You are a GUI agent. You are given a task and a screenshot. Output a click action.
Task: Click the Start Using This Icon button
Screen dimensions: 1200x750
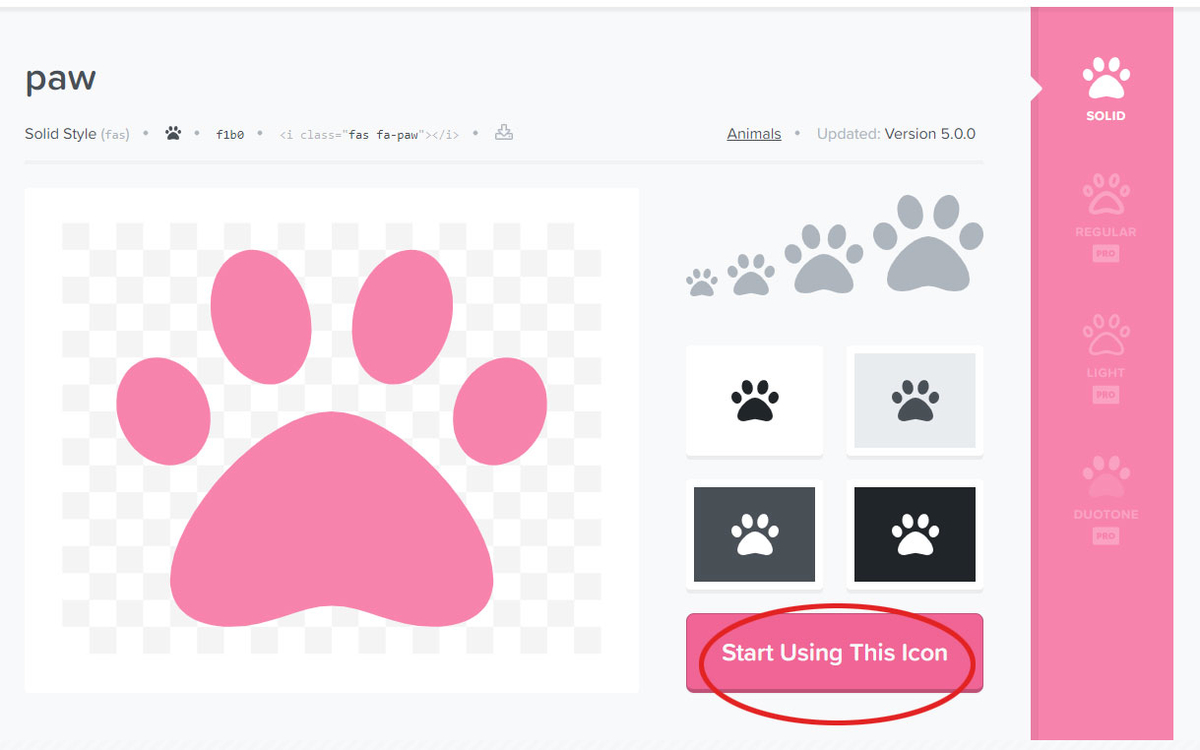(x=834, y=653)
